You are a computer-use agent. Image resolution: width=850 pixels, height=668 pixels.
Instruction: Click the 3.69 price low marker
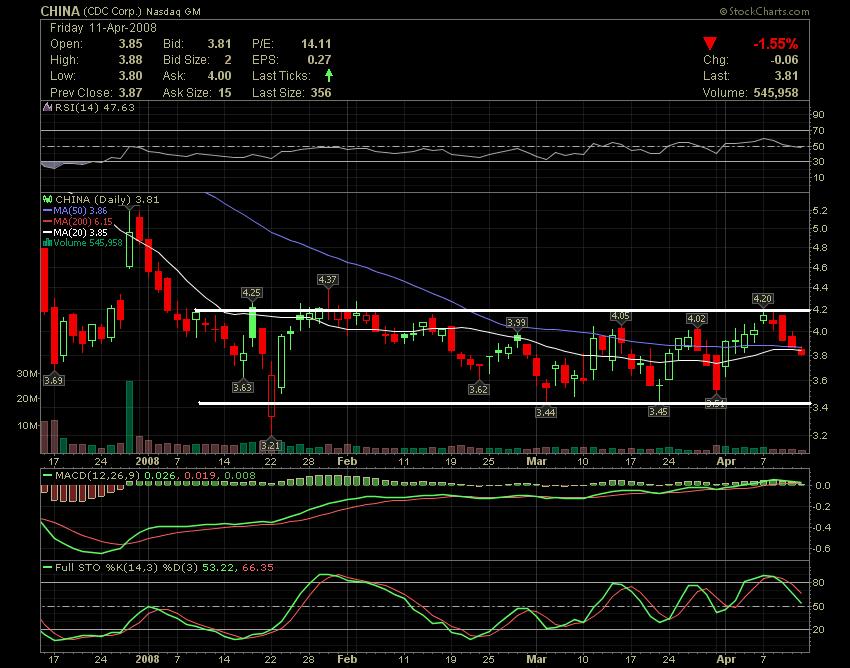[x=54, y=381]
